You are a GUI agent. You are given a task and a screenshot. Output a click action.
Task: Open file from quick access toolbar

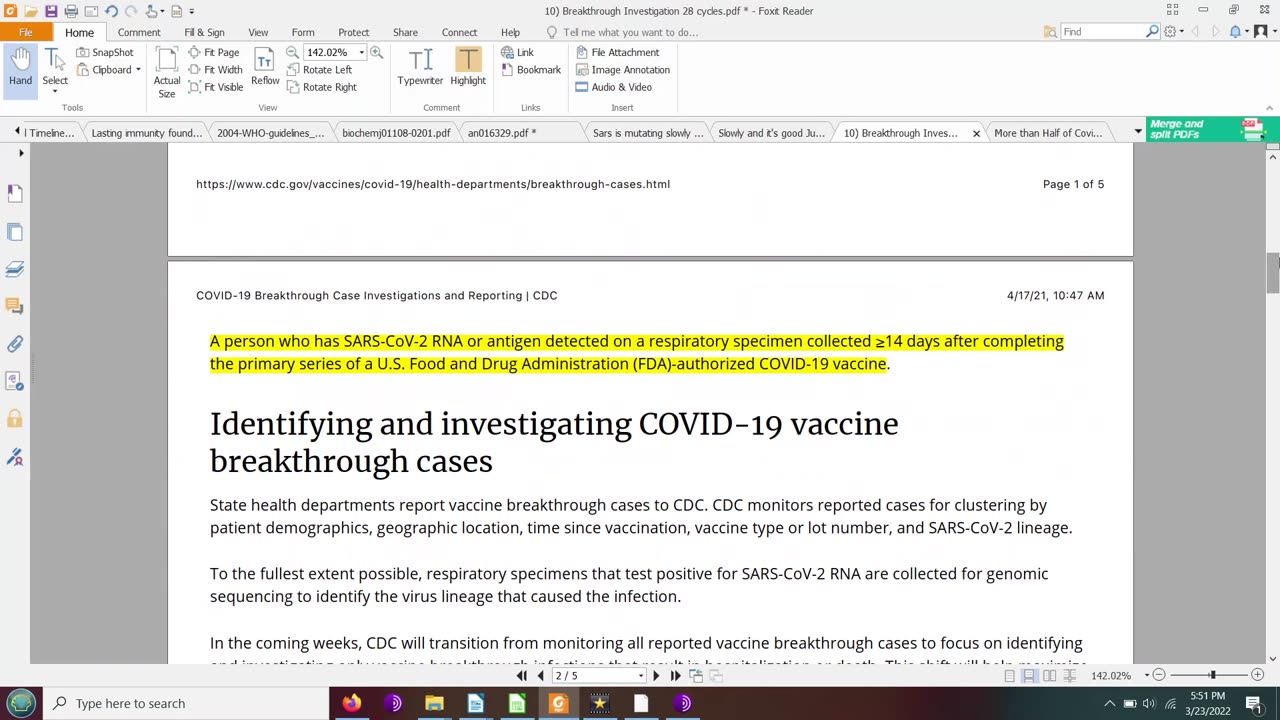tap(31, 11)
